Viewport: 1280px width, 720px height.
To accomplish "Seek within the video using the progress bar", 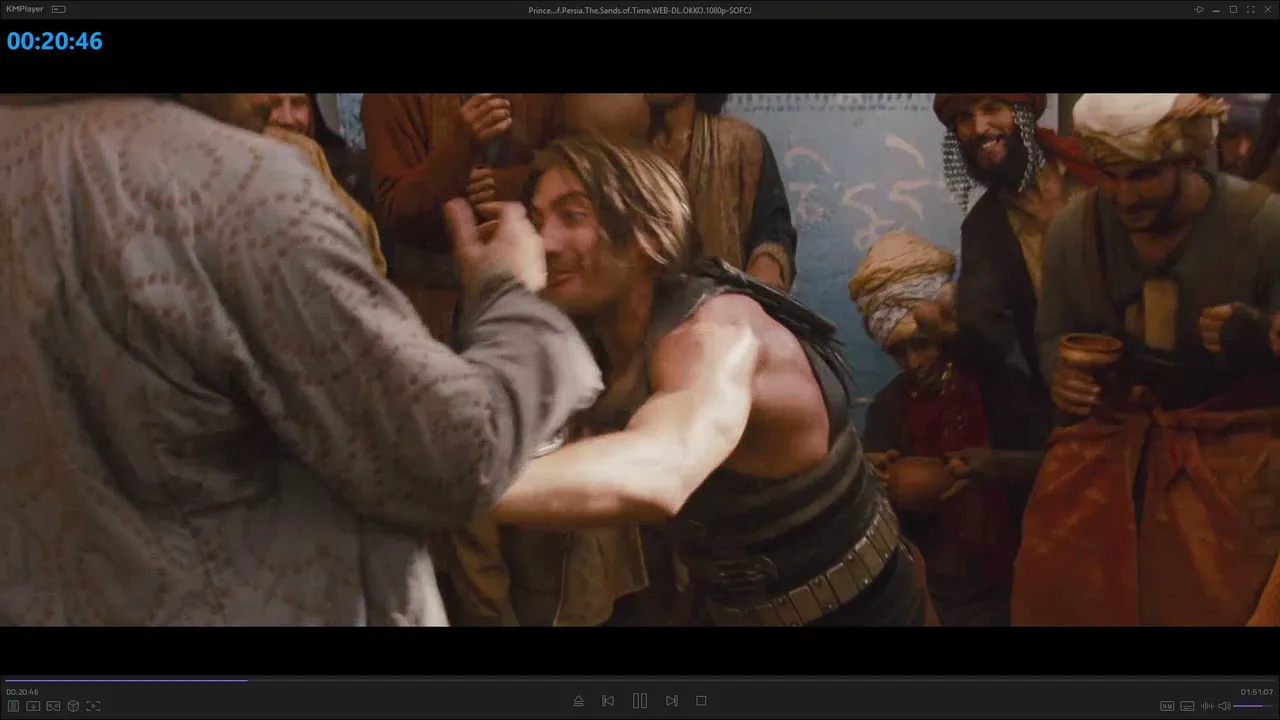I will click(x=640, y=680).
